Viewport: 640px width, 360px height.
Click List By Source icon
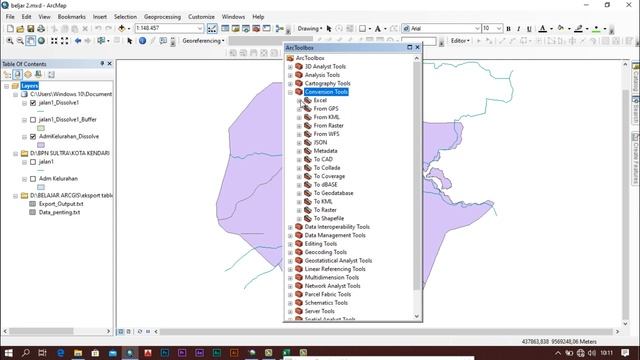(17, 75)
